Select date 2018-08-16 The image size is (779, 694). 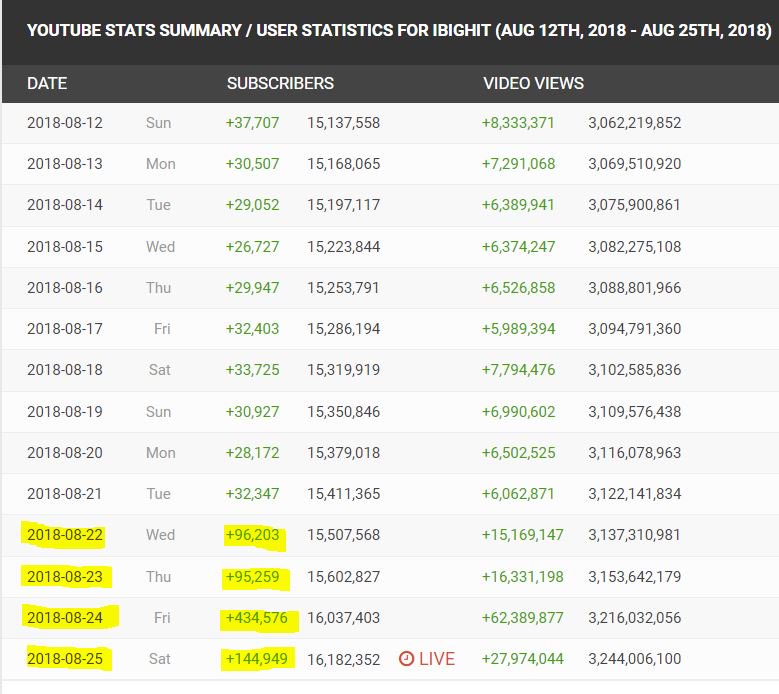click(65, 288)
